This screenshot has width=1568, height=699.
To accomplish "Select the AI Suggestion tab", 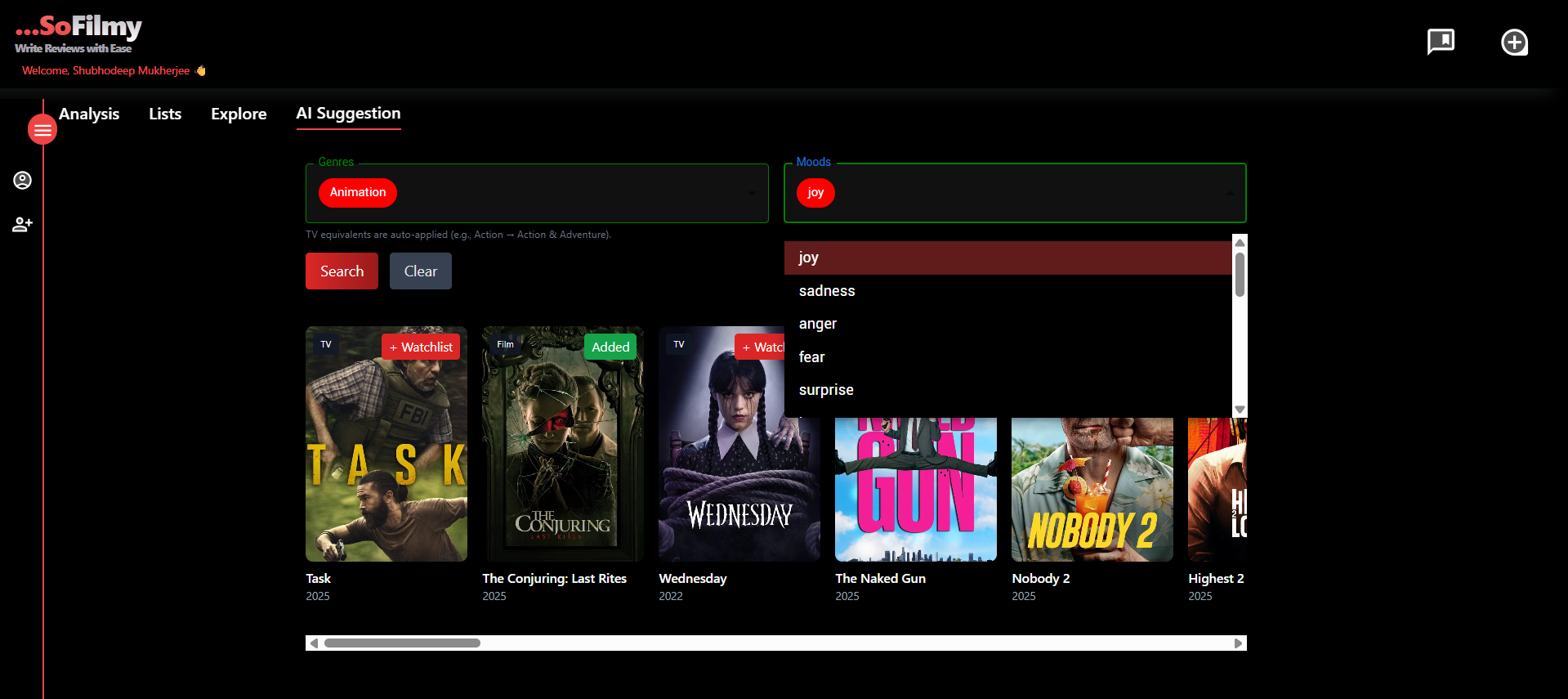I will pyautogui.click(x=348, y=114).
